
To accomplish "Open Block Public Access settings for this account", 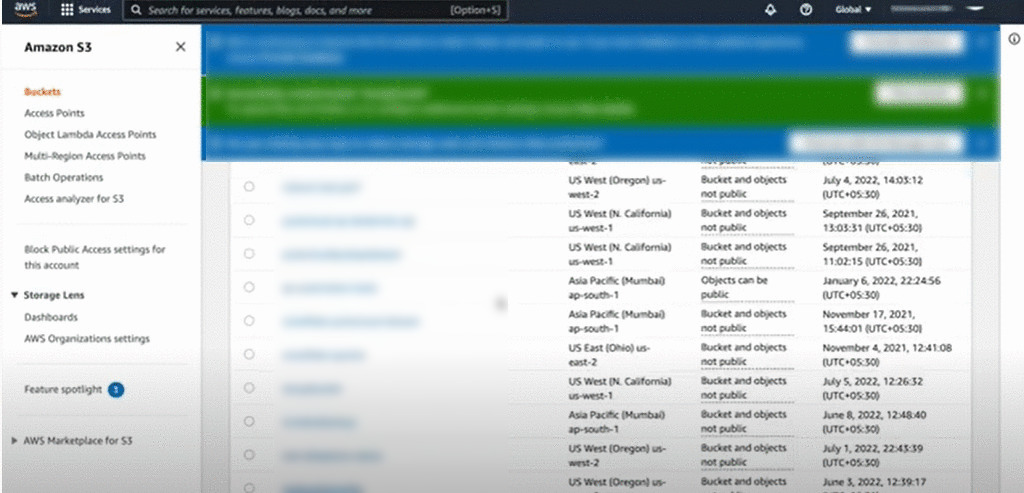I will 95,257.
